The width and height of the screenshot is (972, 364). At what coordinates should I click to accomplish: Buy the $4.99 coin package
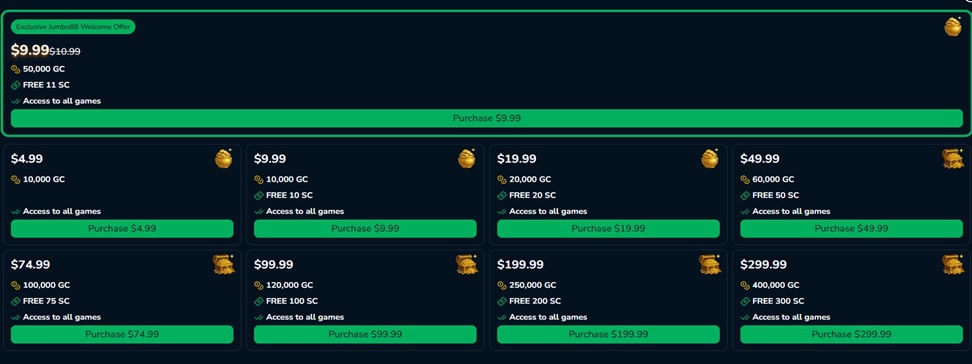122,228
